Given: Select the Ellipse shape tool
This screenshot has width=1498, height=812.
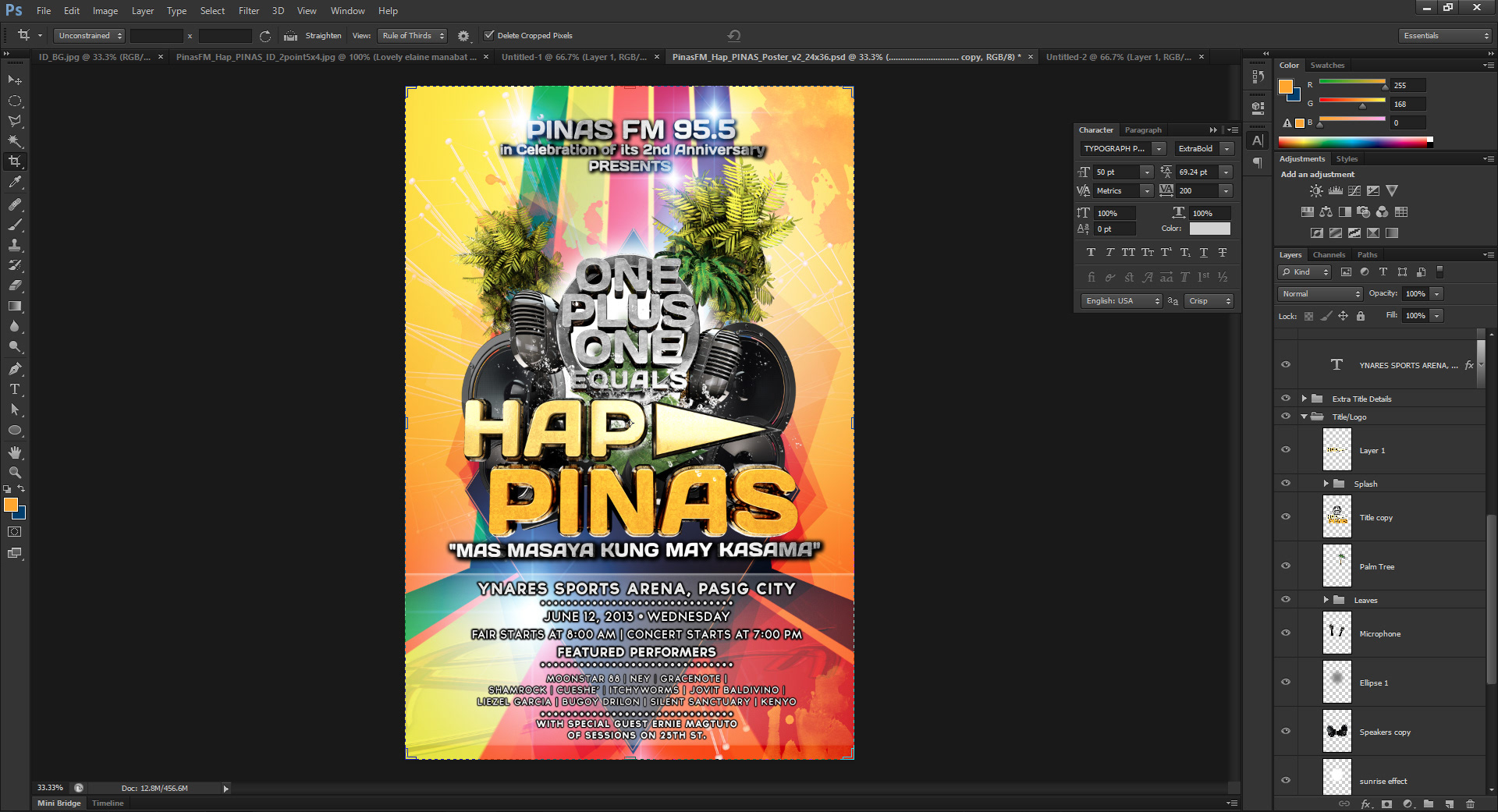Looking at the screenshot, I should (x=15, y=430).
